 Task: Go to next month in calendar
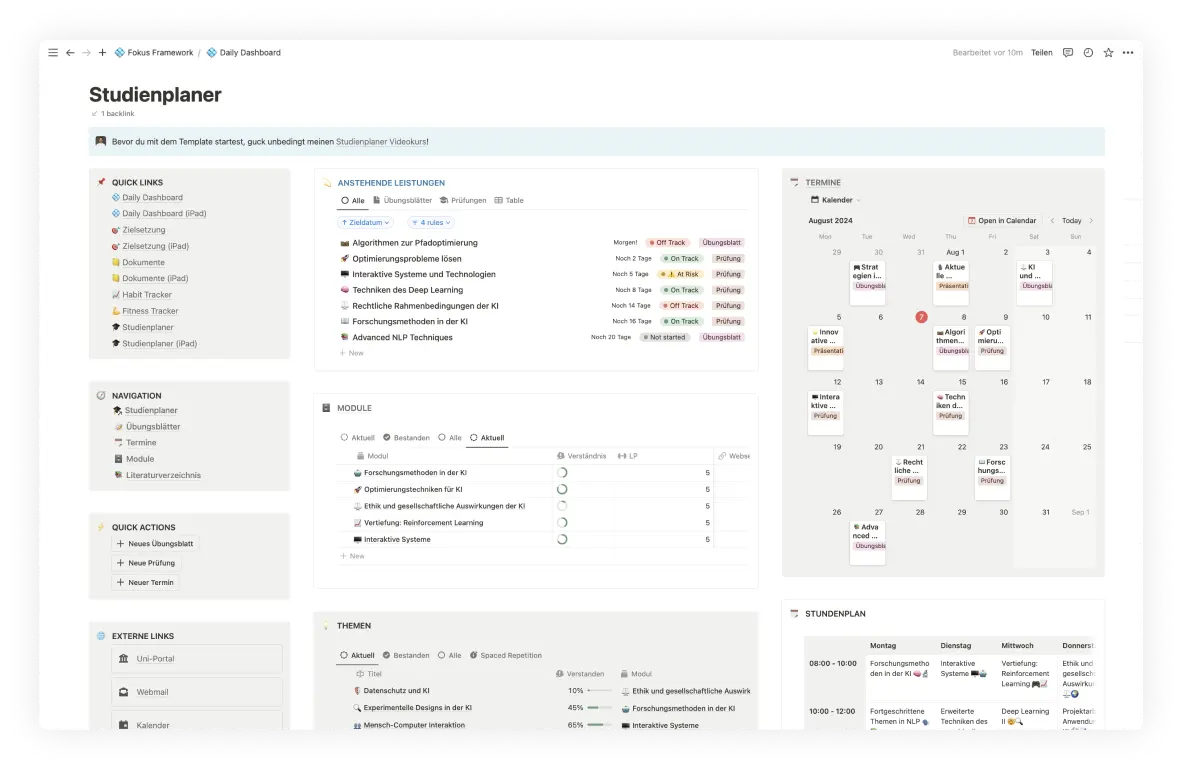point(1090,220)
